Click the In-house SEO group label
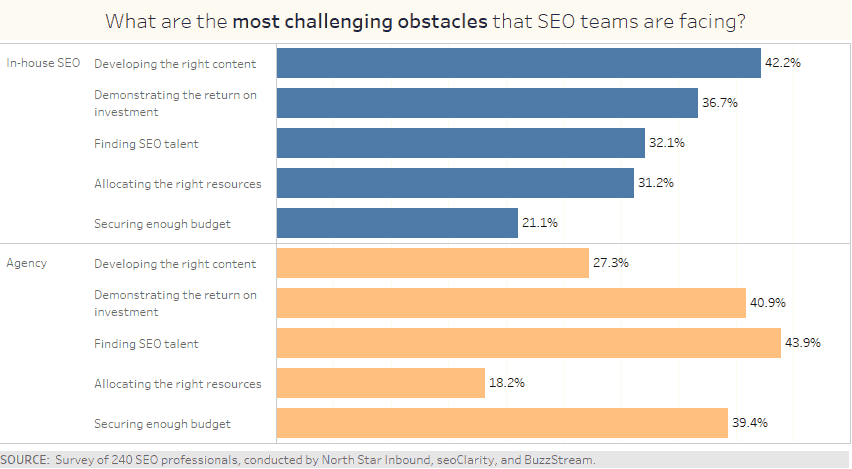The width and height of the screenshot is (852, 469). coord(43,63)
